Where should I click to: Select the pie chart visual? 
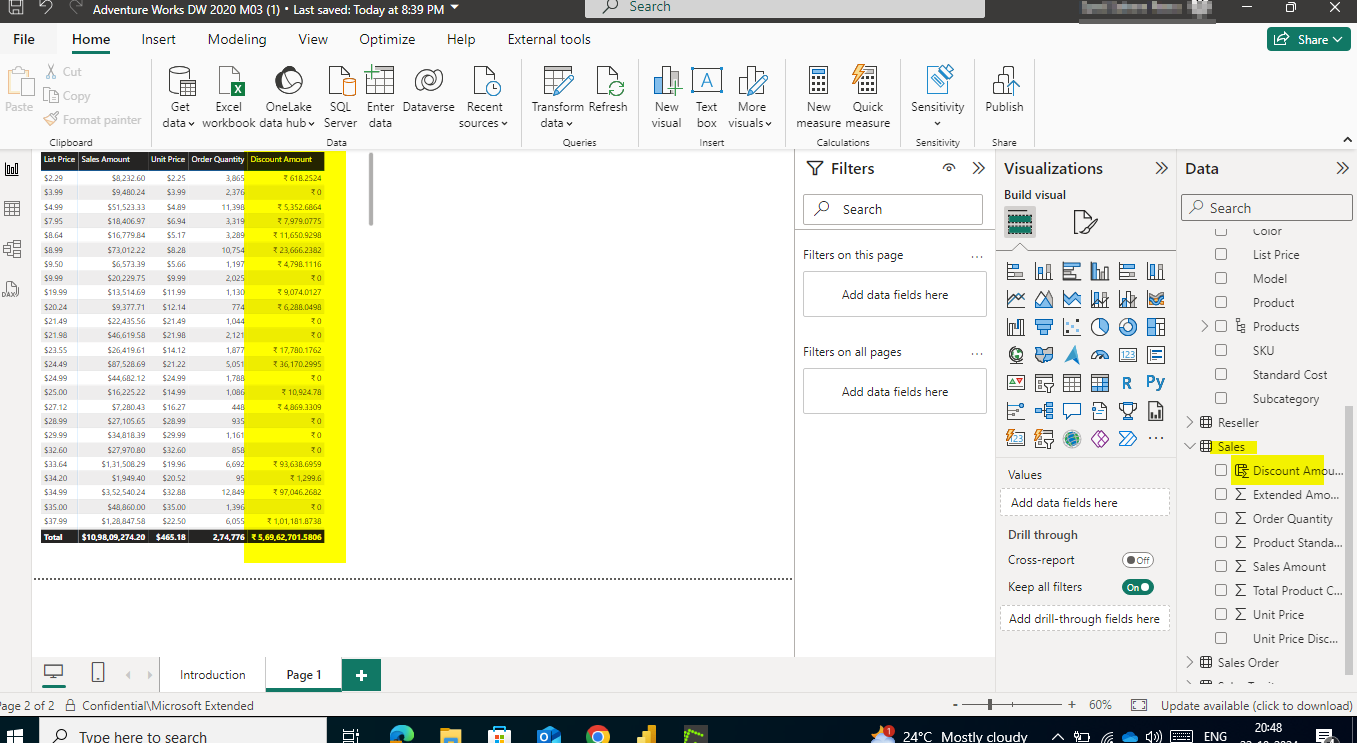point(1099,327)
